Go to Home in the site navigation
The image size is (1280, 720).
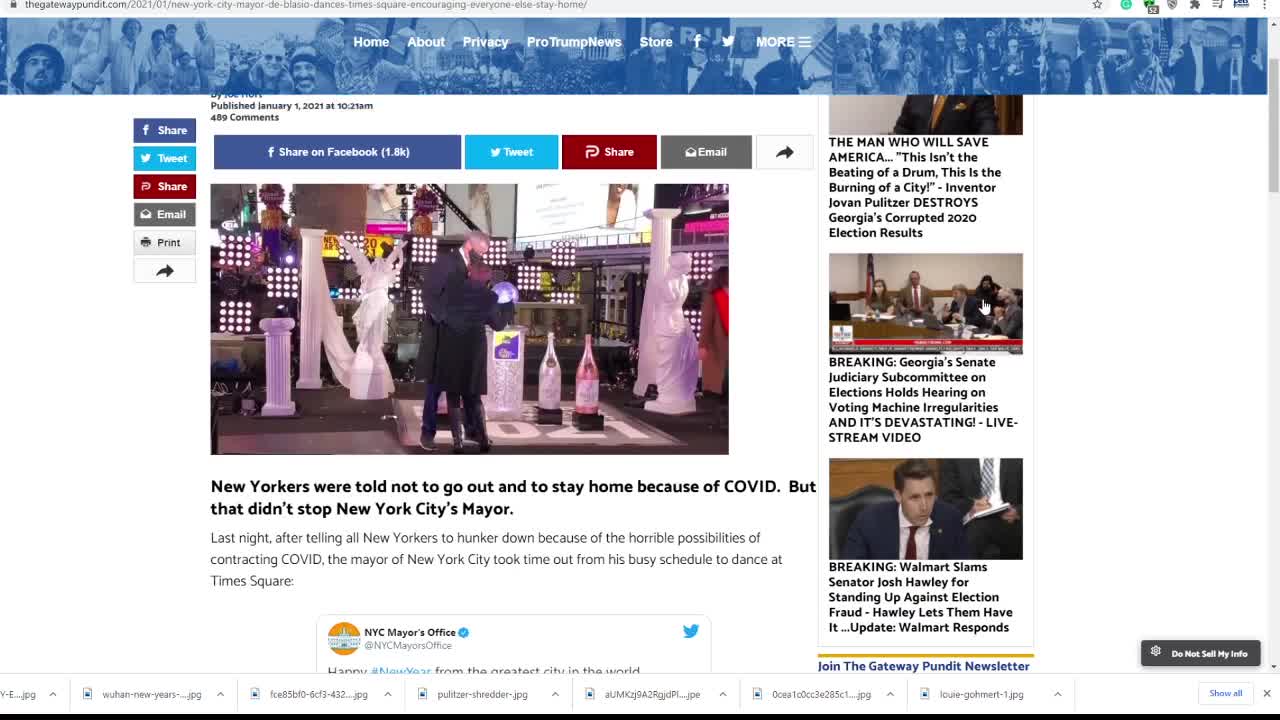(x=371, y=42)
